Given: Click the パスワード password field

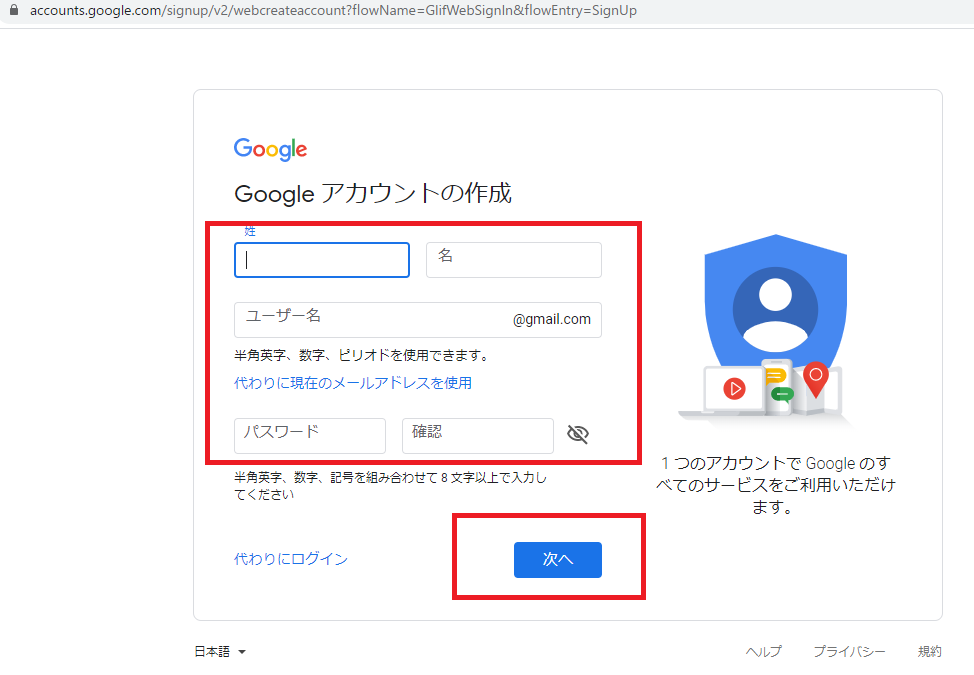Looking at the screenshot, I should (310, 435).
